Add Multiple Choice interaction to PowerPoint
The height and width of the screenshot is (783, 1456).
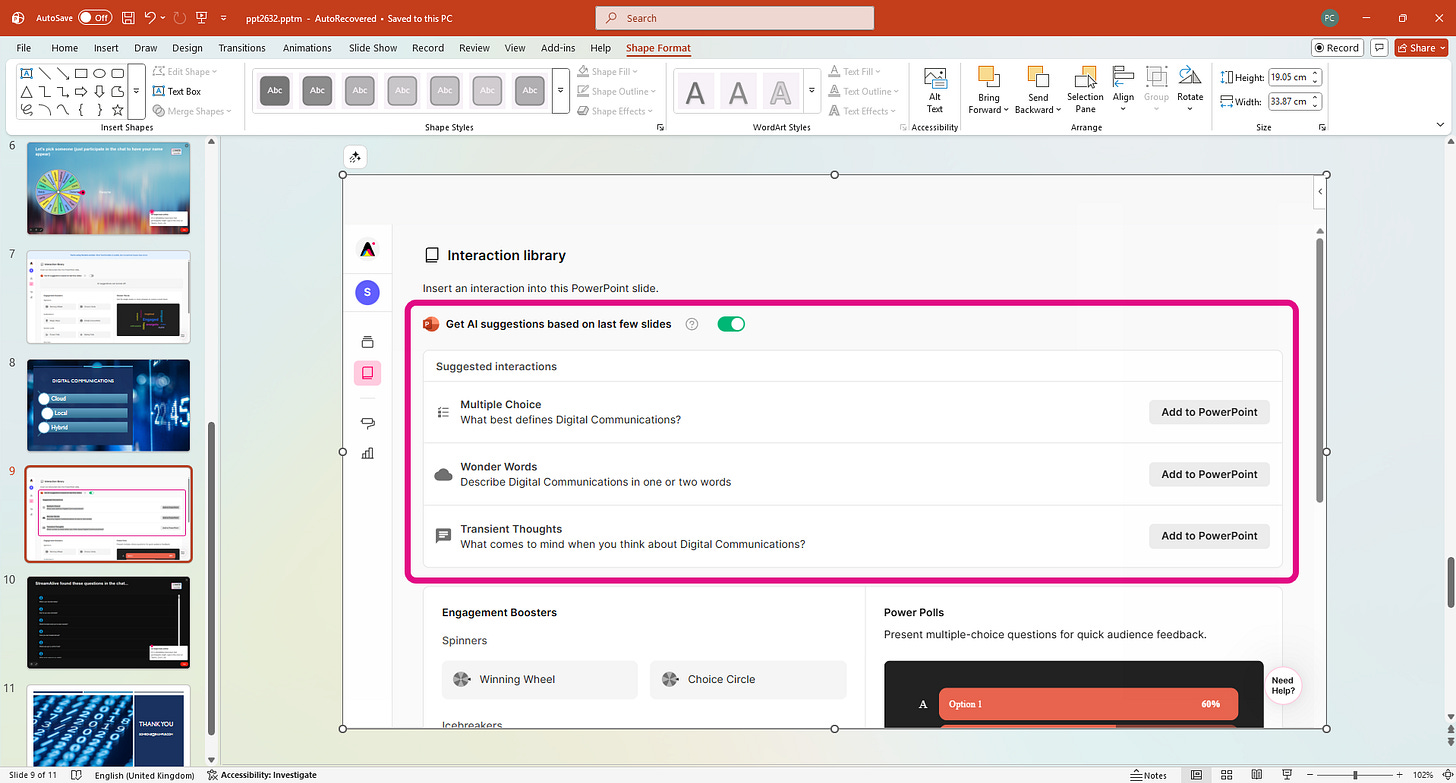click(1209, 412)
